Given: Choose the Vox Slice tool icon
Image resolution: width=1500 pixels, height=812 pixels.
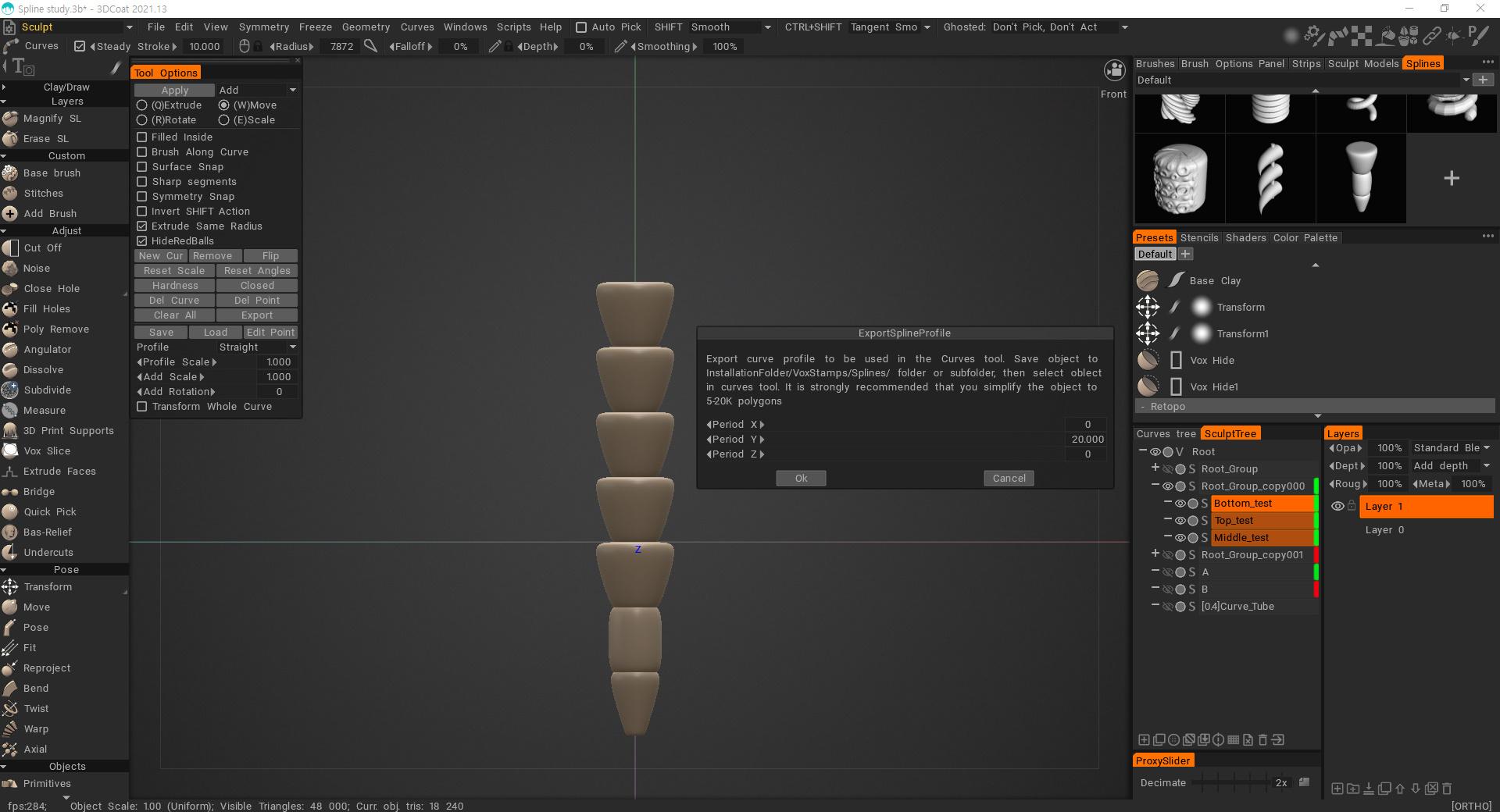Looking at the screenshot, I should pos(10,451).
